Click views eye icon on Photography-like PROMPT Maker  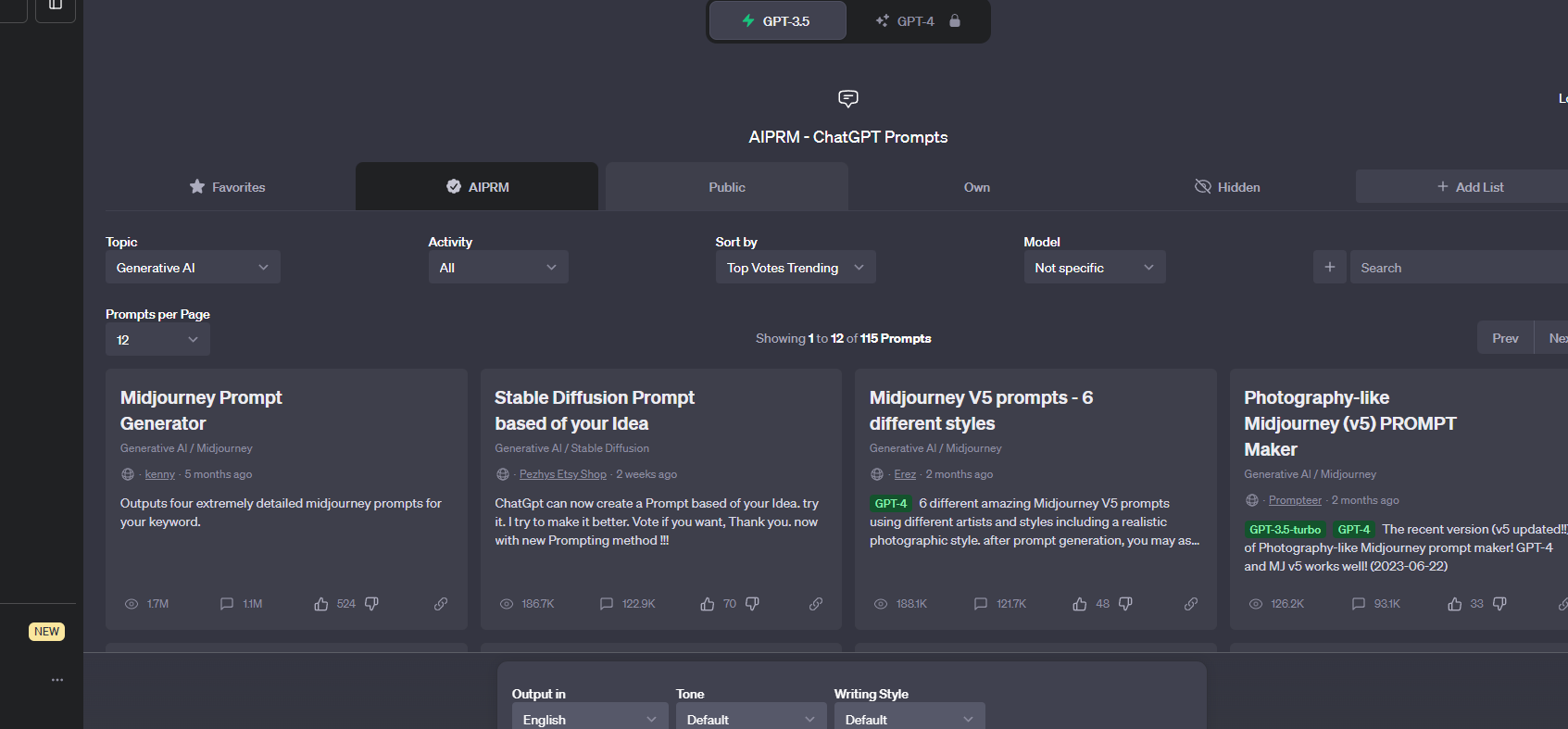[1256, 604]
